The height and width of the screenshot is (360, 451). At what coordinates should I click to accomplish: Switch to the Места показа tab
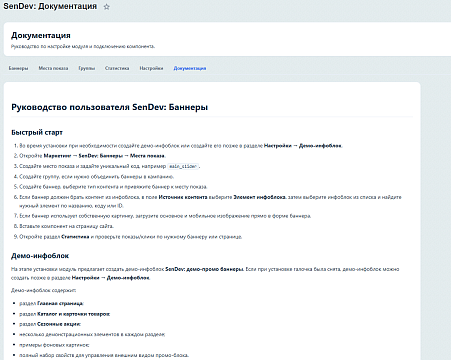pos(53,68)
